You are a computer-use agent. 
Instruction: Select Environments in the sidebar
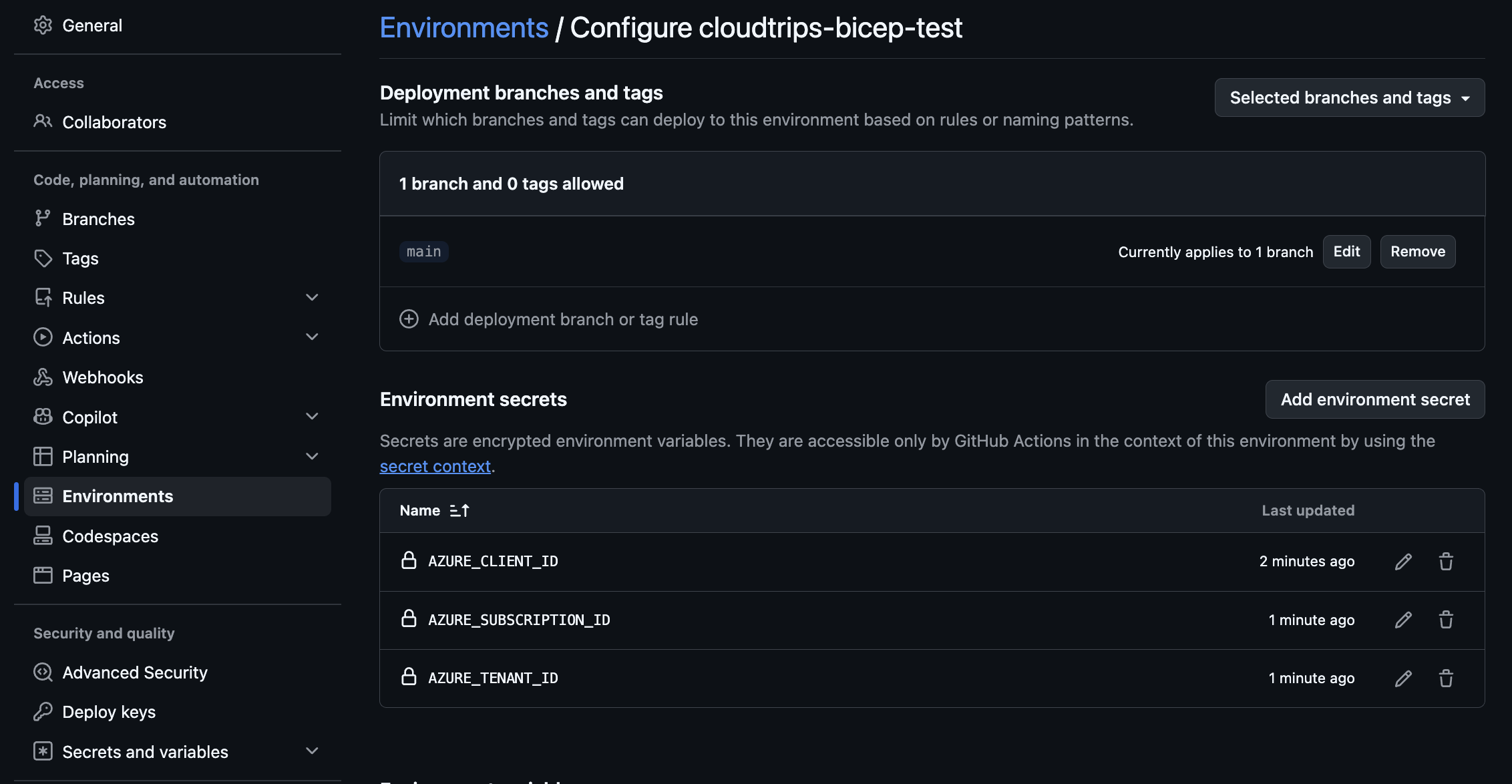point(178,496)
